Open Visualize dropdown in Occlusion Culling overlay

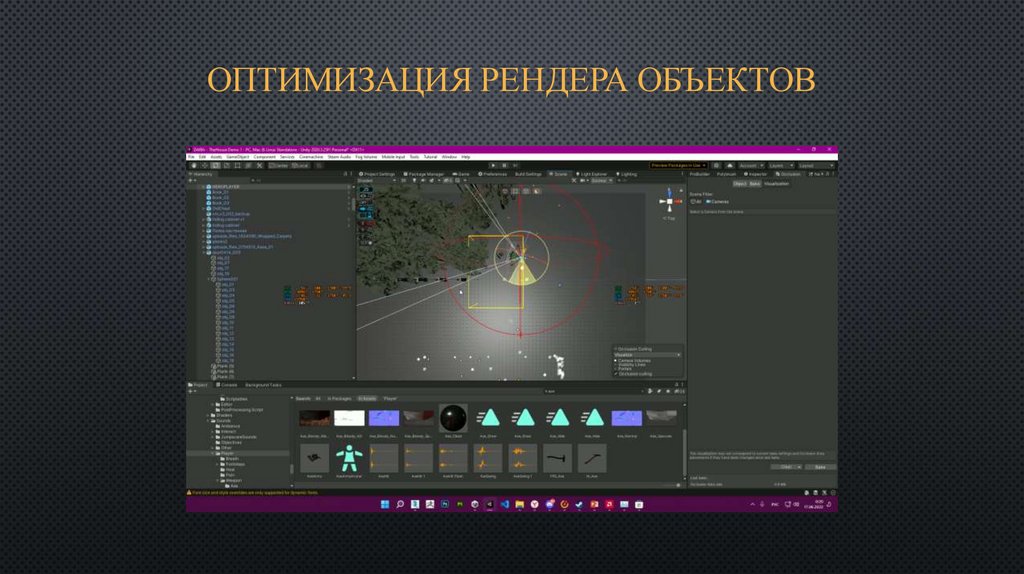[647, 355]
